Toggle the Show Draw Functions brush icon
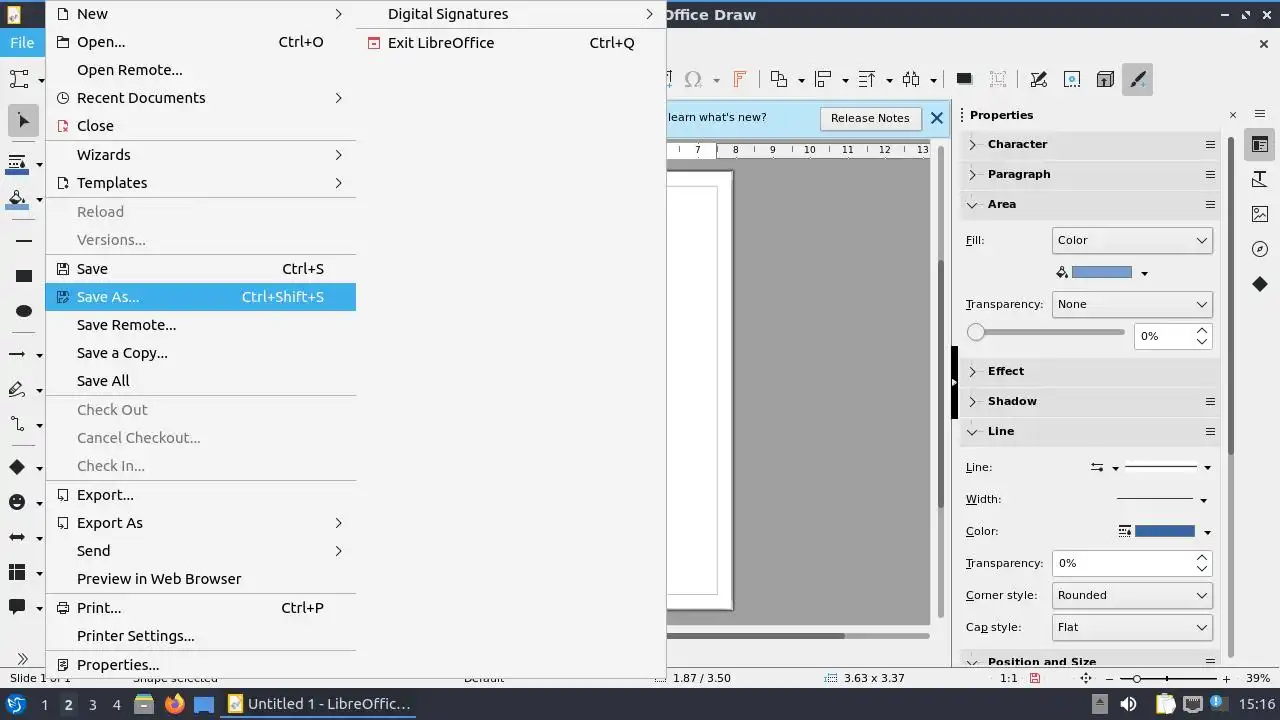 pos(1138,79)
